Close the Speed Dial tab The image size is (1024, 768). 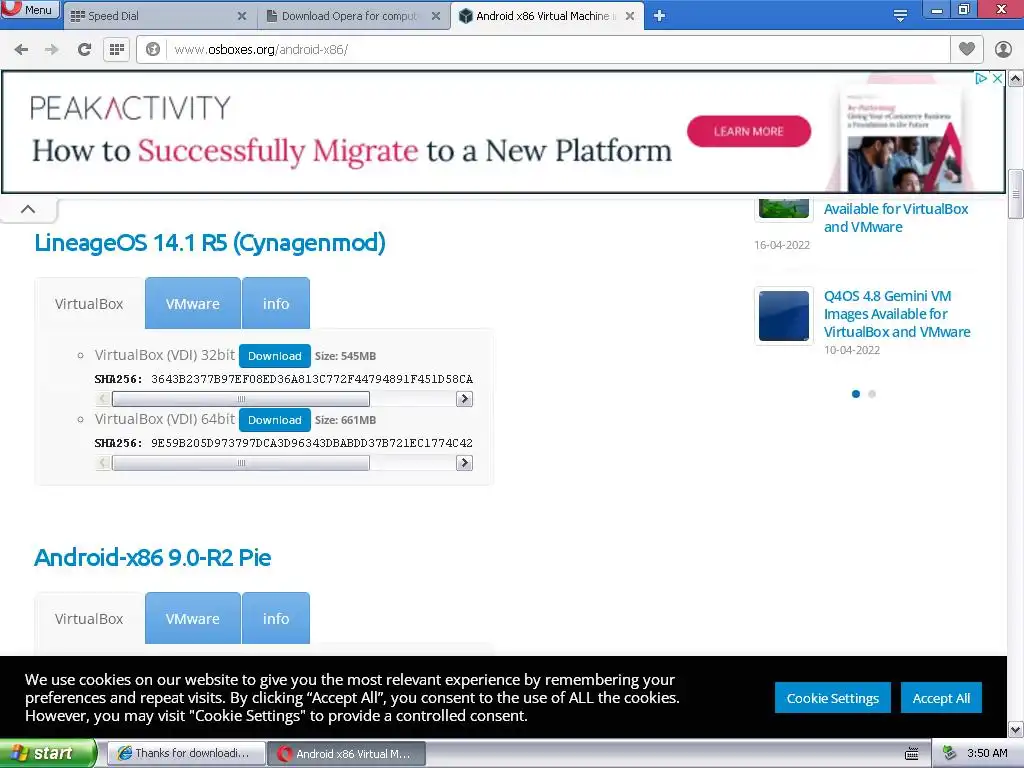[242, 16]
